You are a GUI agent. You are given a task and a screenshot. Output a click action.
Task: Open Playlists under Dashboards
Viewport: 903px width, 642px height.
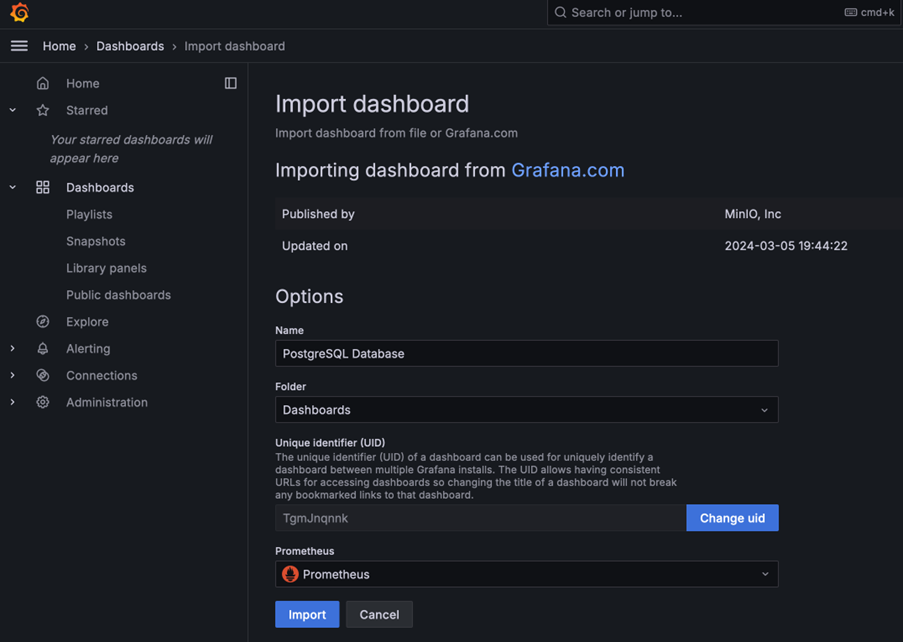[89, 214]
